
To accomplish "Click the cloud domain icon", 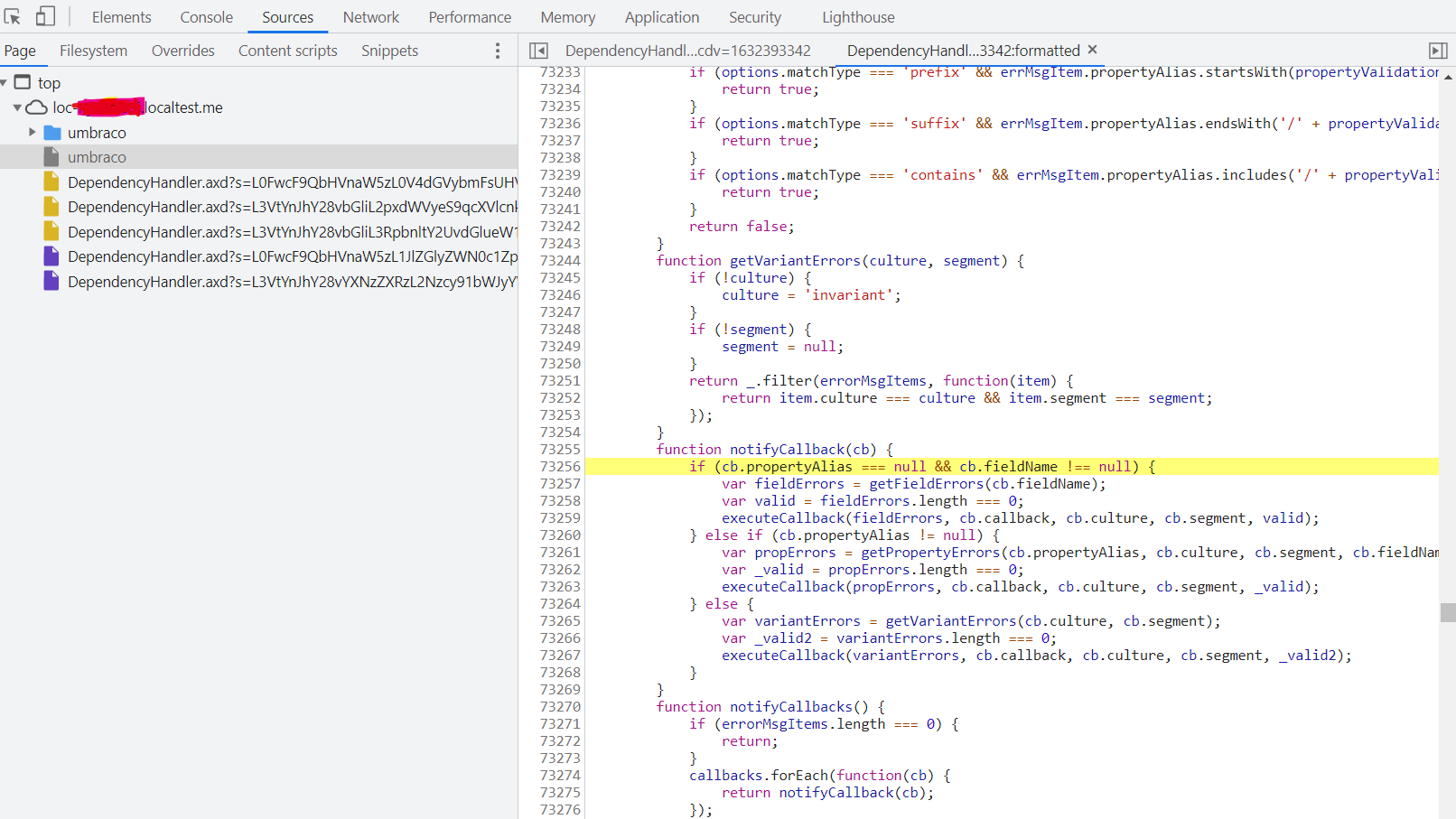I will coord(36,107).
